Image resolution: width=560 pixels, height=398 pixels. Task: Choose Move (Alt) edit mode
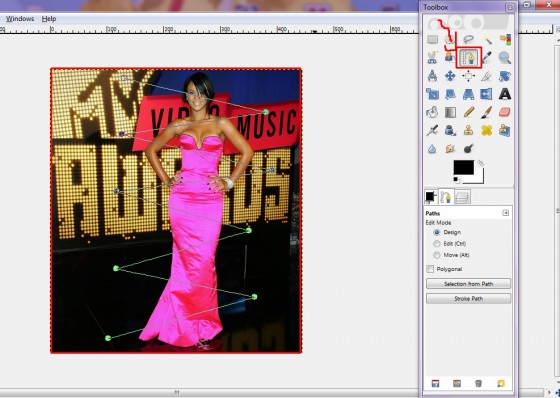pos(436,255)
